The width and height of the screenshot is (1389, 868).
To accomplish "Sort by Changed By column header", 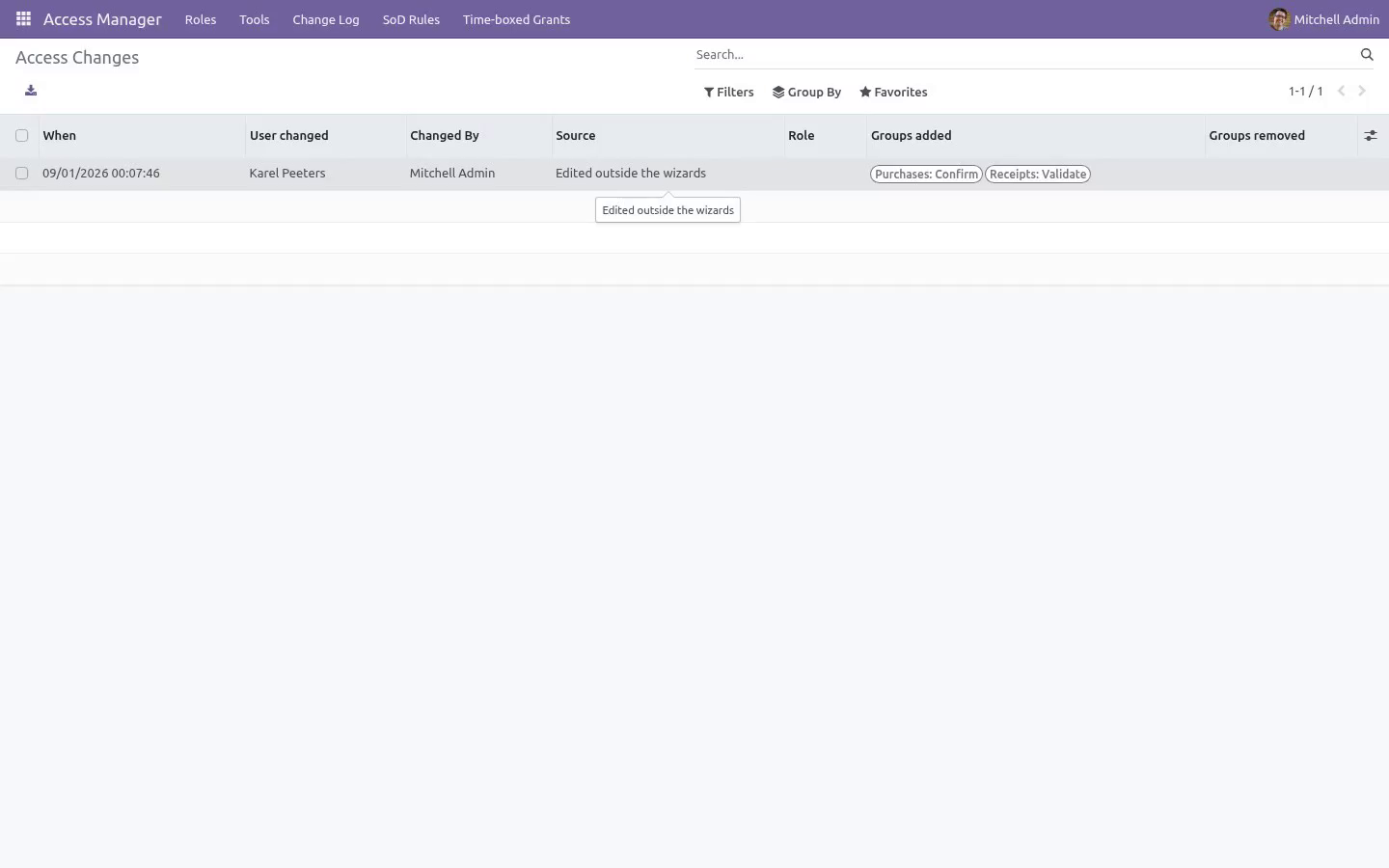I will [478, 136].
